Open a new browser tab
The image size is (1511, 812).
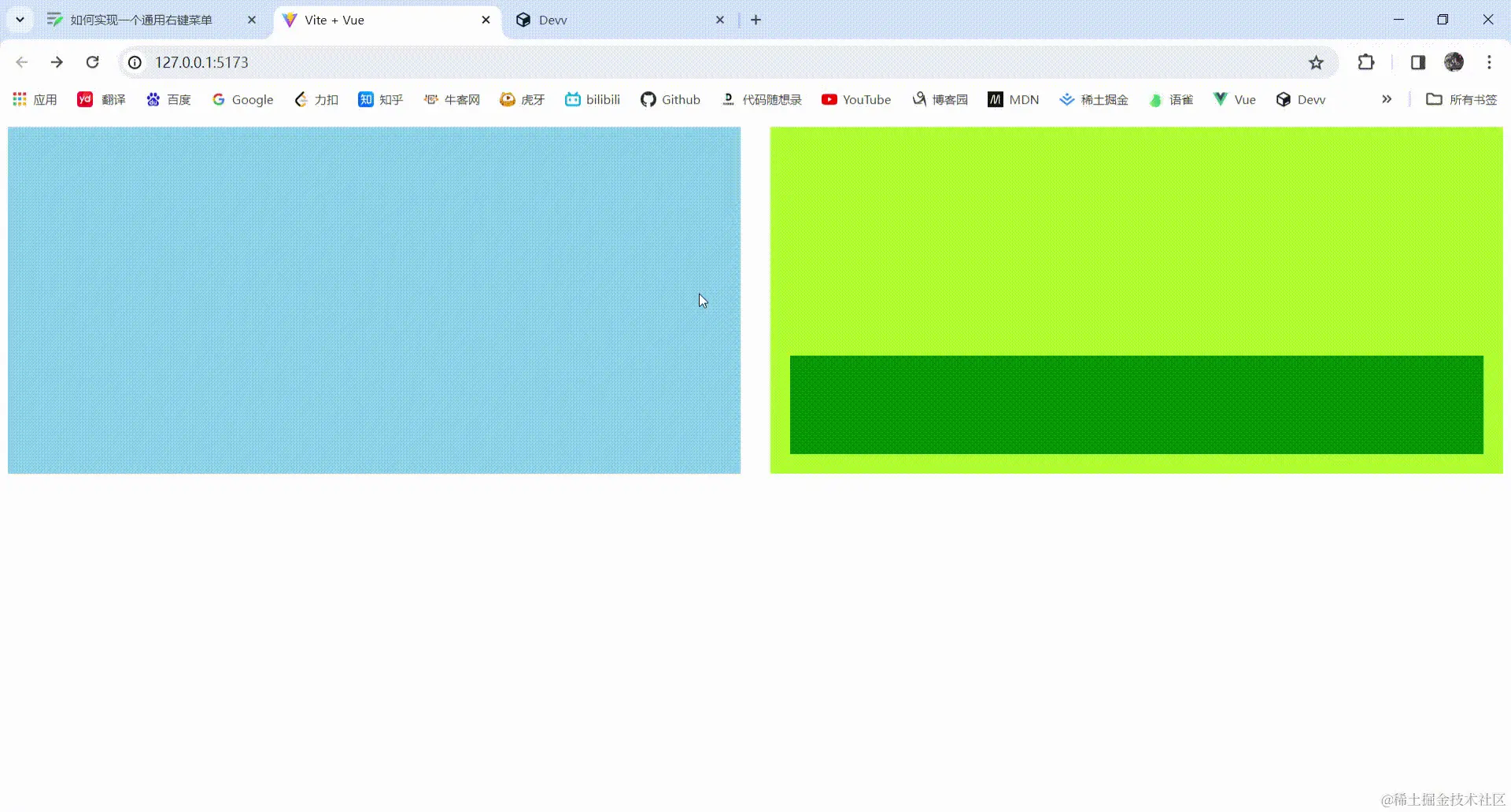click(x=756, y=20)
